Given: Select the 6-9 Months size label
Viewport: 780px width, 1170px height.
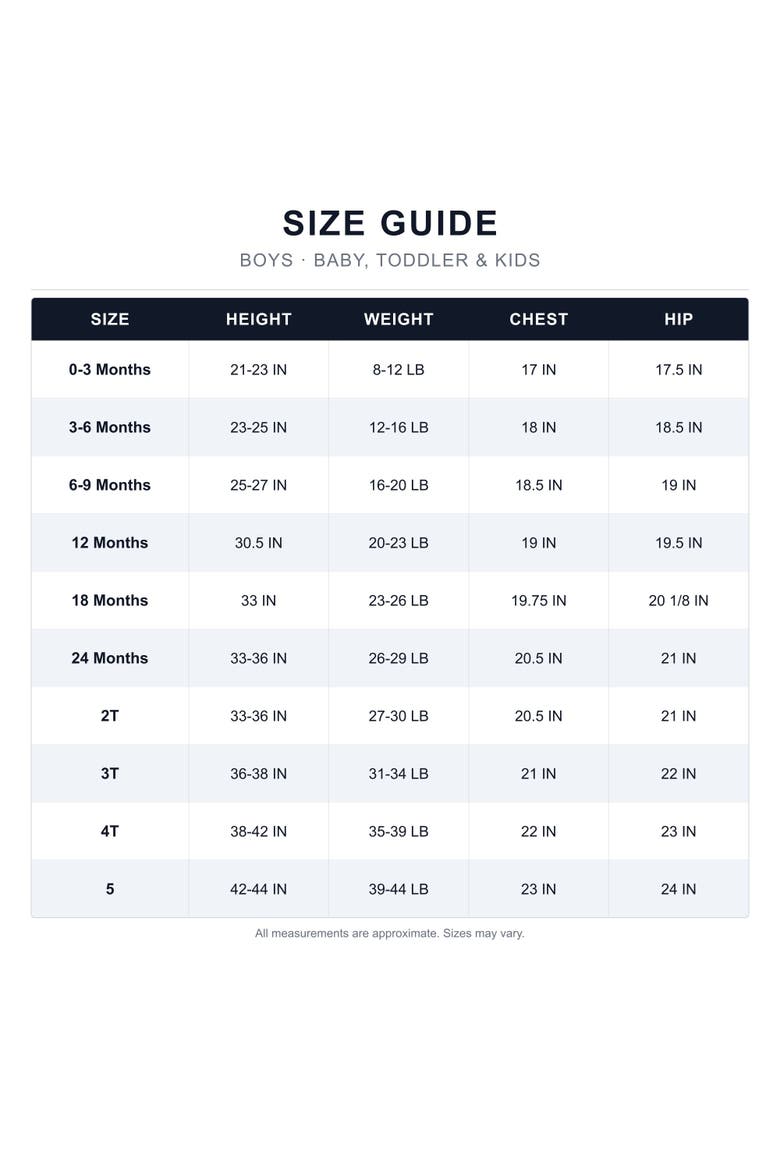Looking at the screenshot, I should [110, 485].
